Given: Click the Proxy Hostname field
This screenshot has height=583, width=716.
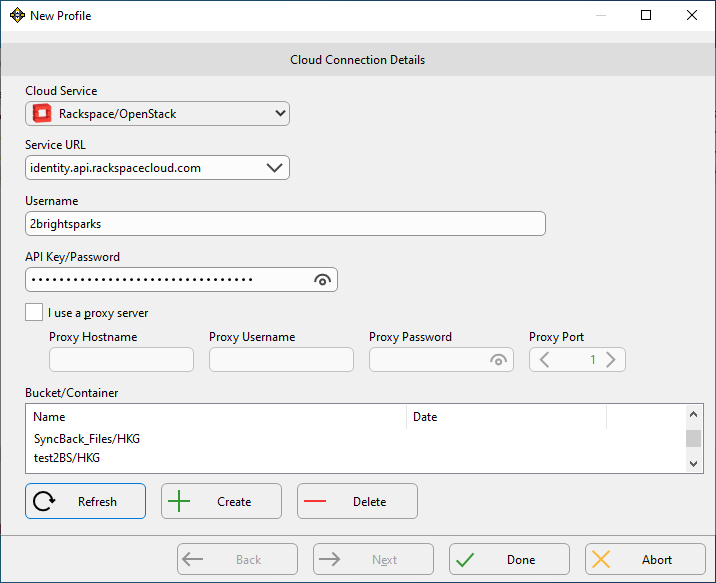Looking at the screenshot, I should [121, 360].
